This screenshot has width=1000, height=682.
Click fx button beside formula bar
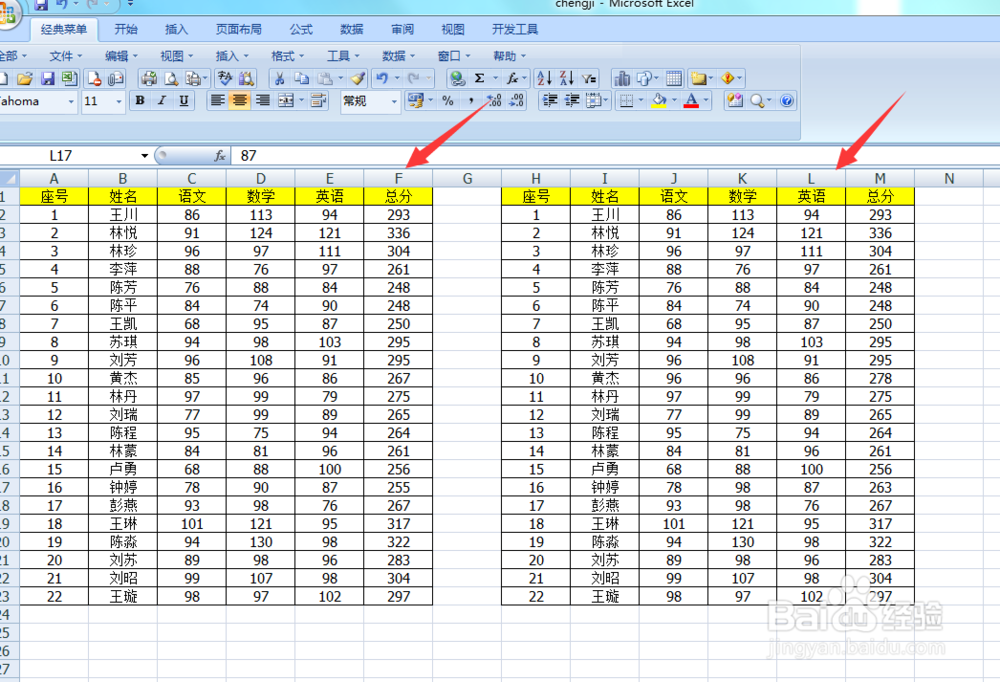[x=219, y=156]
